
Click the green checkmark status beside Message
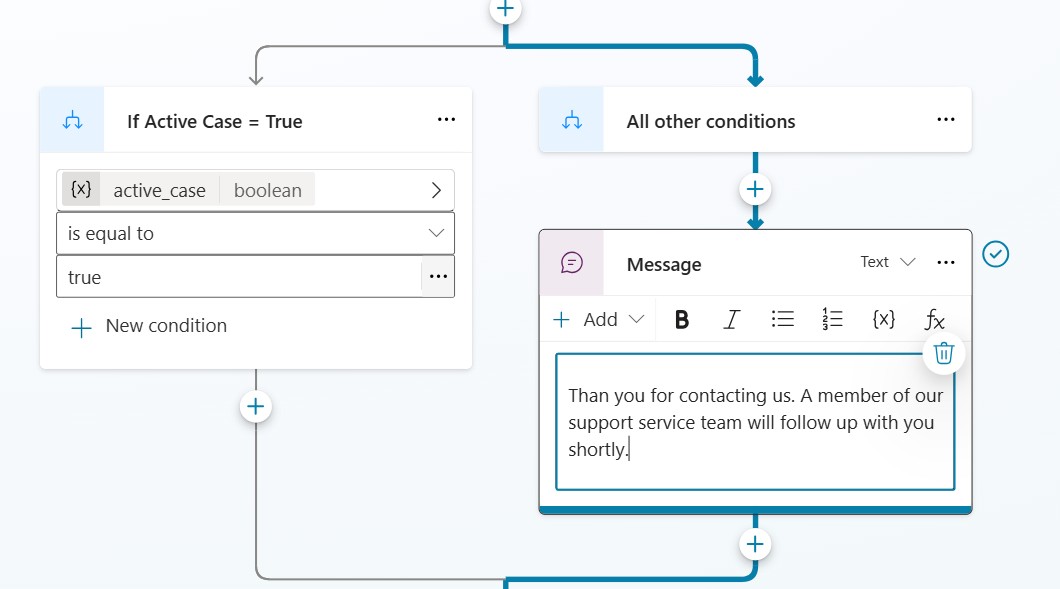pos(995,254)
